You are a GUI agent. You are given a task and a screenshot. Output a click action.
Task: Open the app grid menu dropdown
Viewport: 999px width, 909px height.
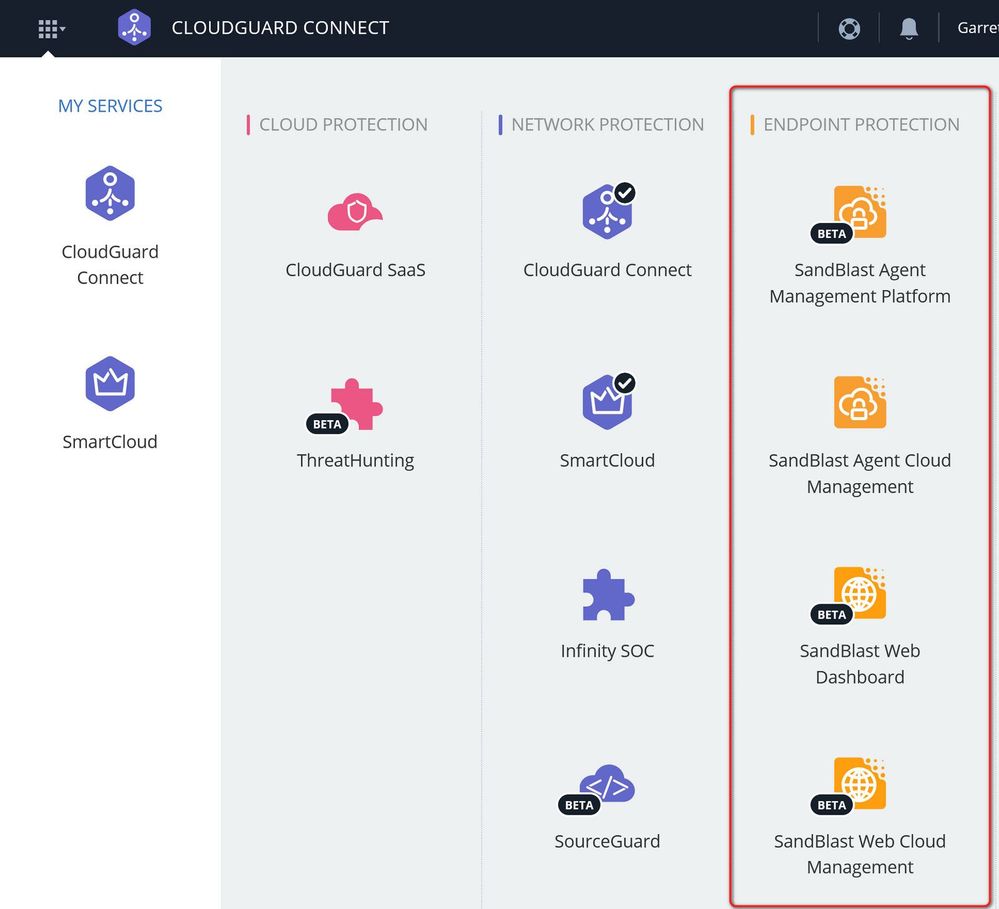[51, 29]
